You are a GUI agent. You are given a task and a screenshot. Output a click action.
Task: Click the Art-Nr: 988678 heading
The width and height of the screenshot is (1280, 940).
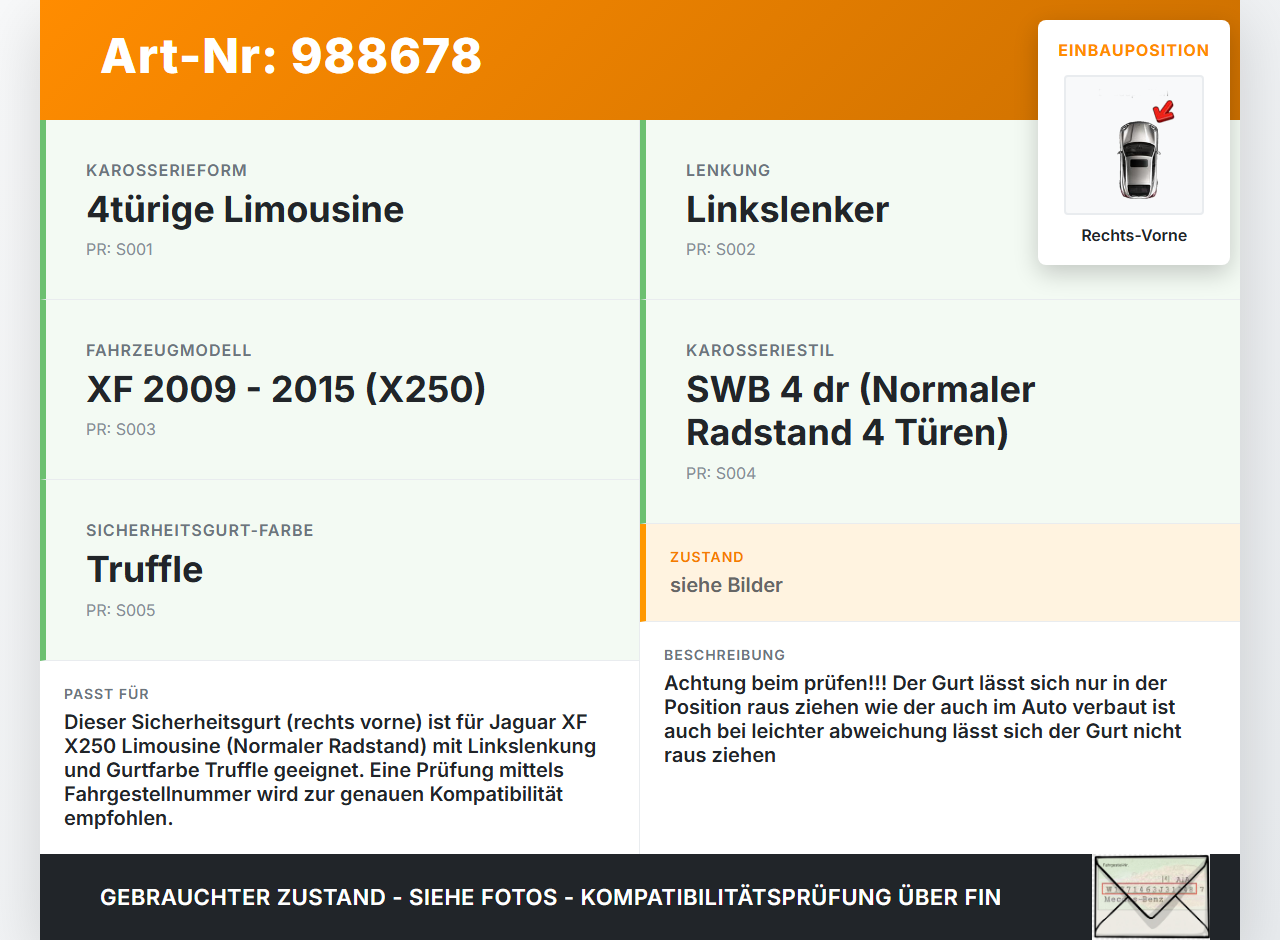(x=290, y=58)
